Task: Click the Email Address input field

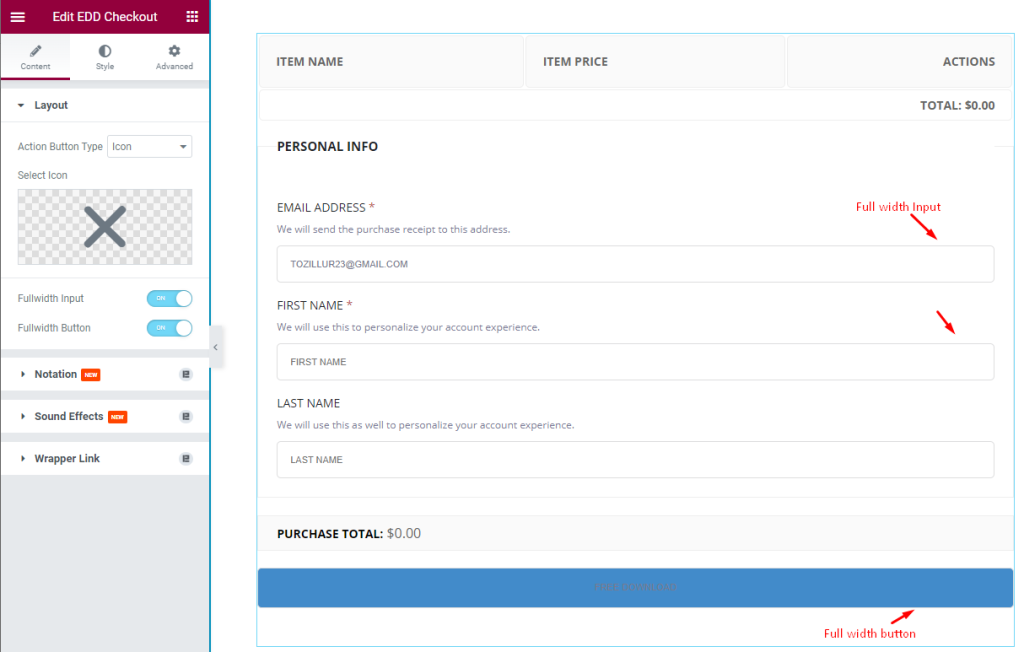Action: (635, 264)
